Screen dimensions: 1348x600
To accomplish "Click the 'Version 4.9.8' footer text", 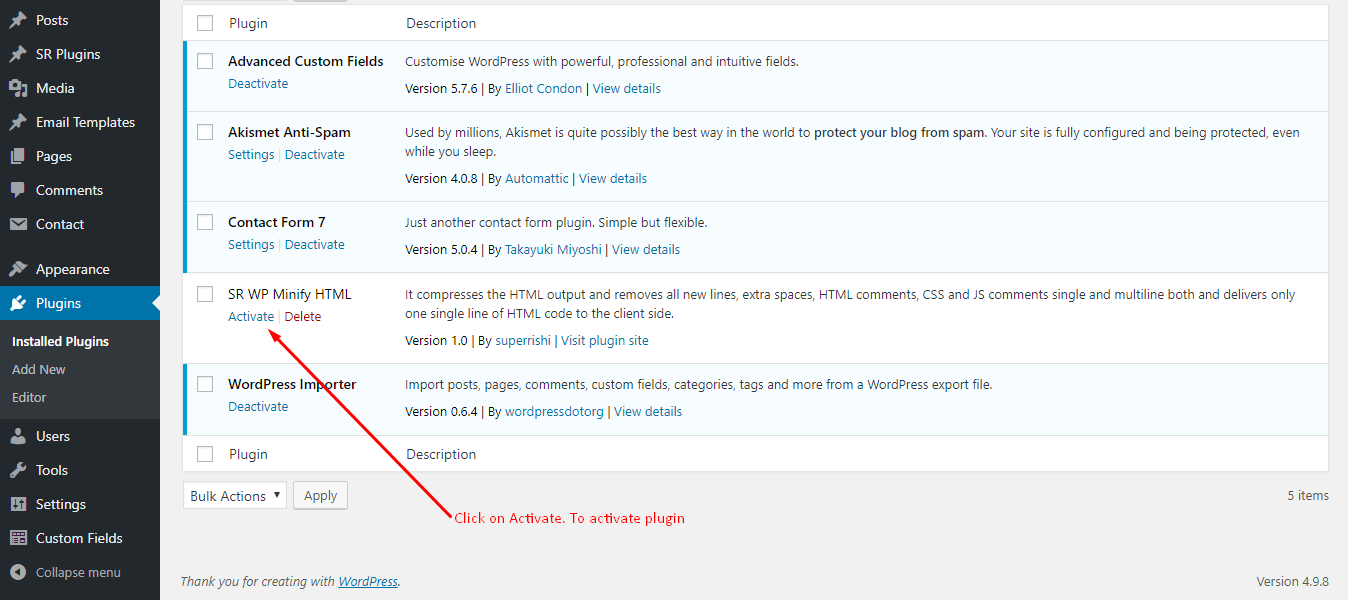I will [1293, 581].
